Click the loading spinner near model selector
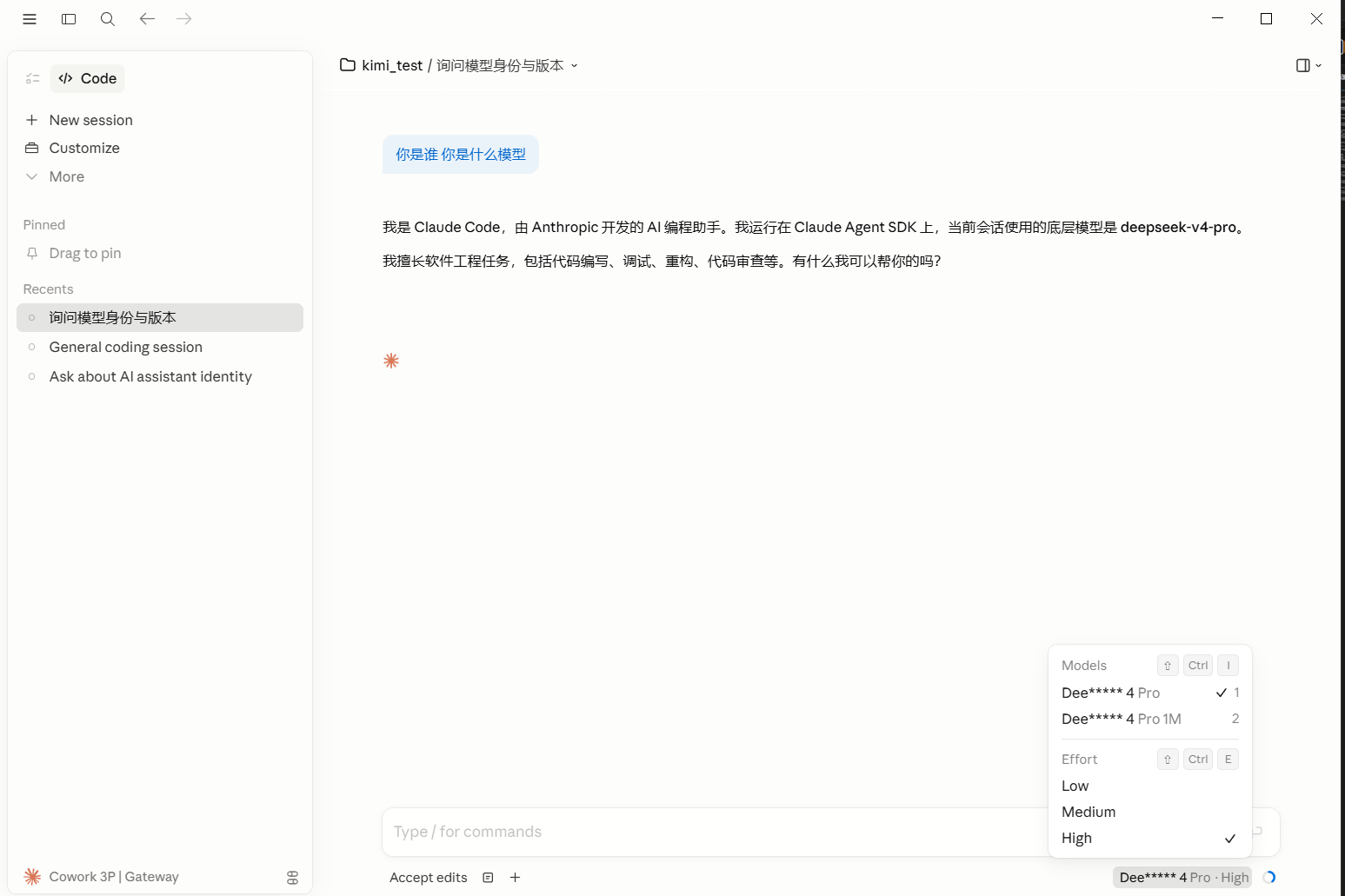 point(1269,878)
